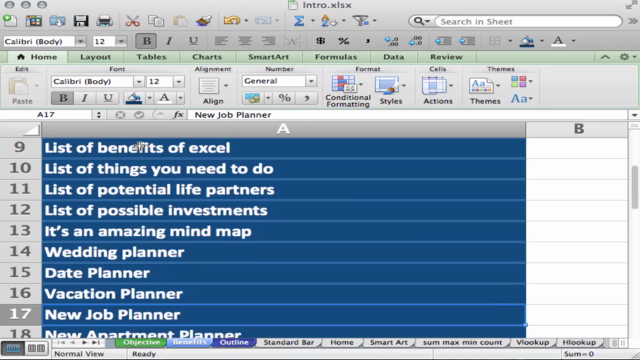Open the templates gallery icon
This screenshot has height=360, width=640.
click(x=33, y=20)
